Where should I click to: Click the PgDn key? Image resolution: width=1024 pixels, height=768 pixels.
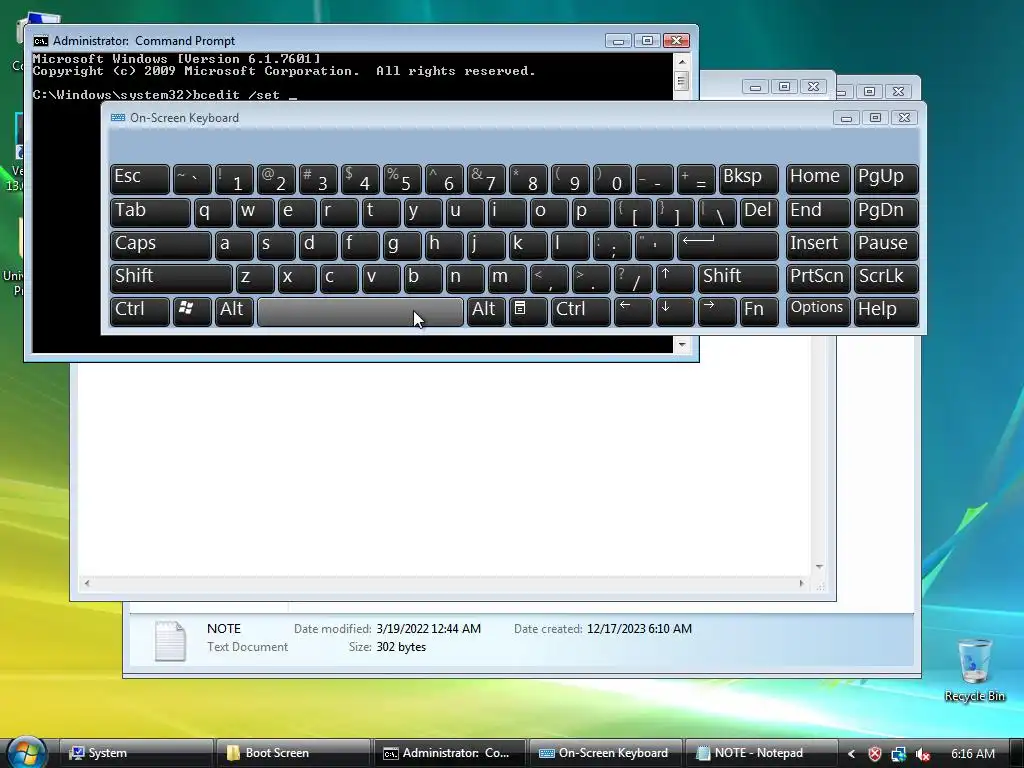(886, 212)
